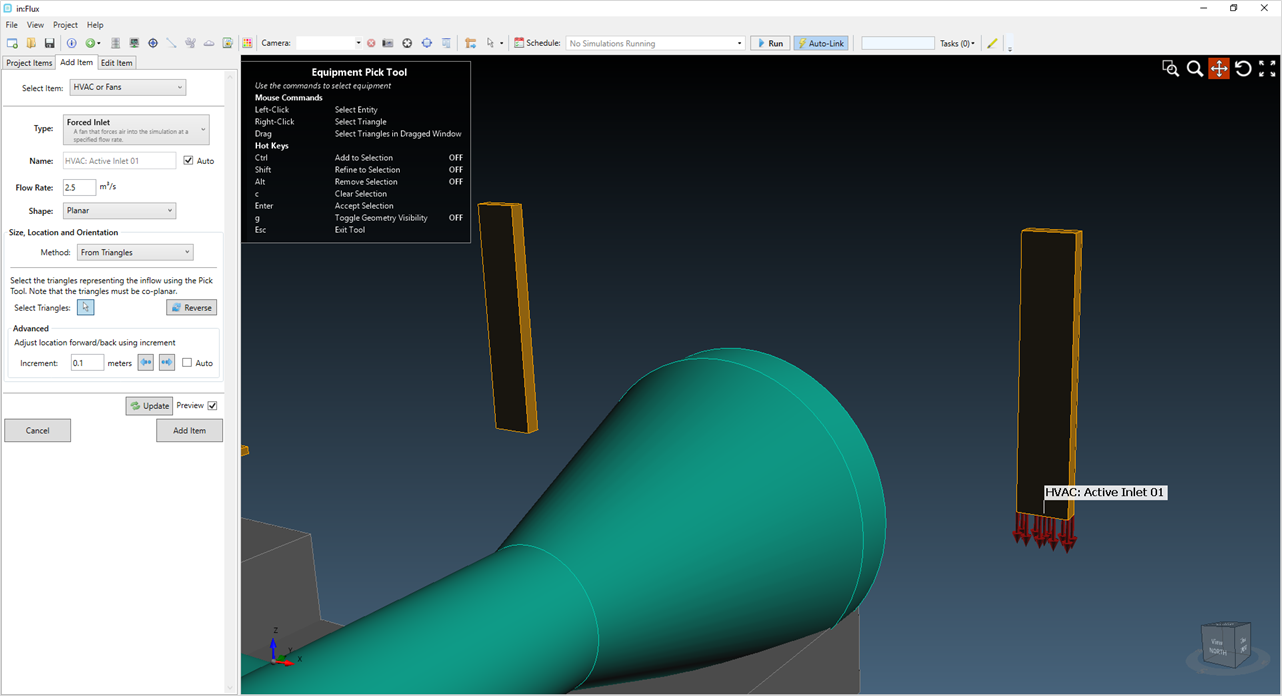
Task: Uncheck the Auto checkbox beside the Name field
Action: click(190, 160)
